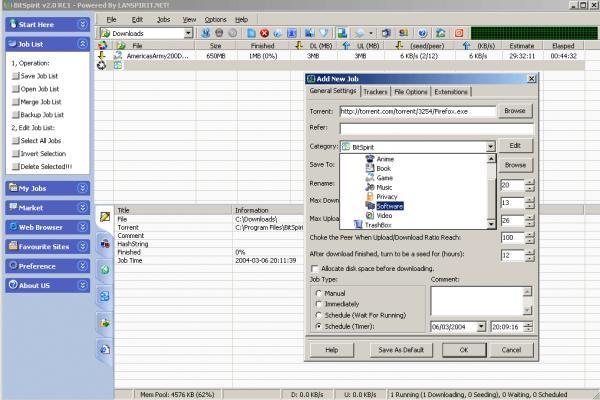This screenshot has height=400, width=600.
Task: Select the Manual job type radio button
Action: point(318,293)
